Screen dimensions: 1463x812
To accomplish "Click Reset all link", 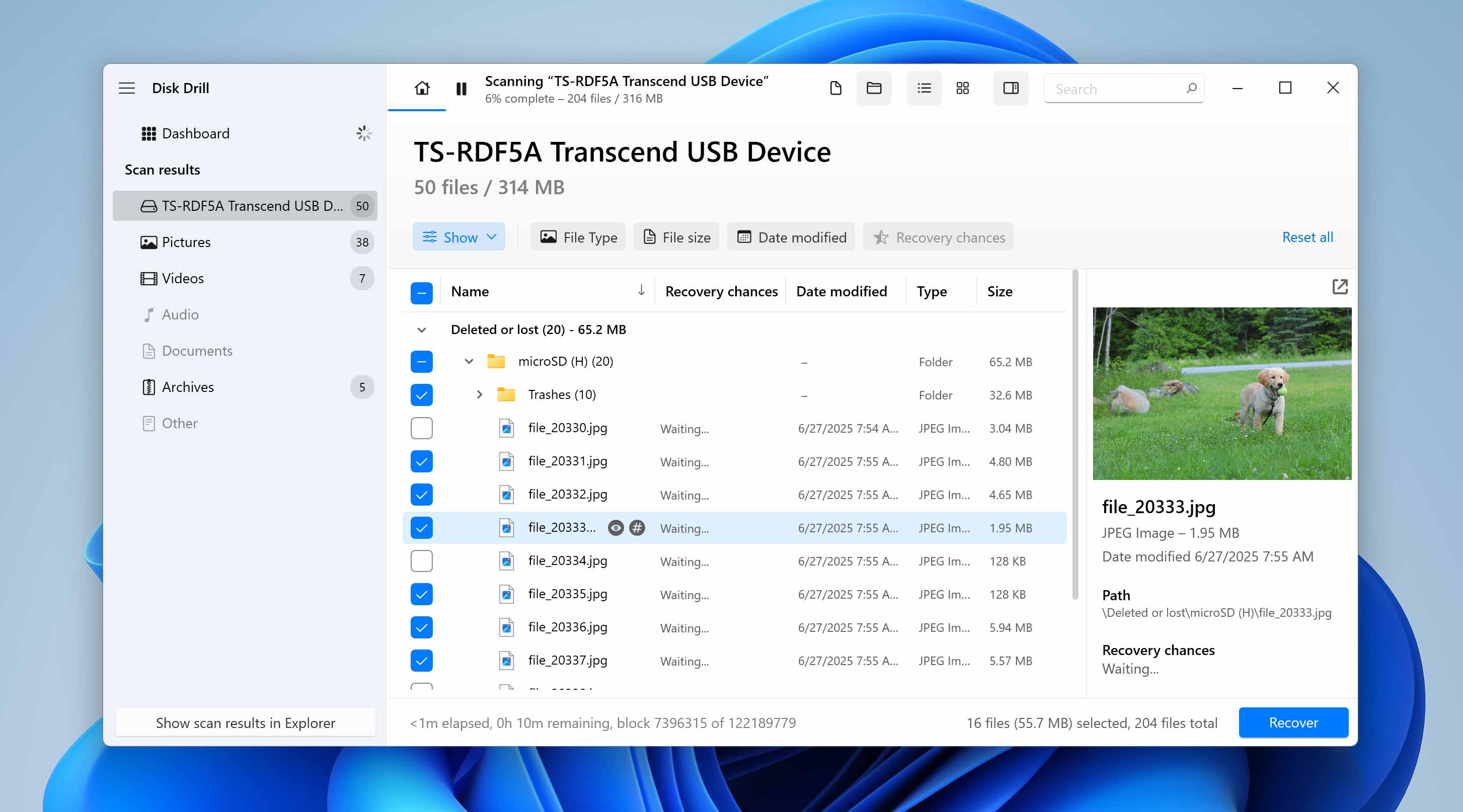I will (x=1307, y=237).
